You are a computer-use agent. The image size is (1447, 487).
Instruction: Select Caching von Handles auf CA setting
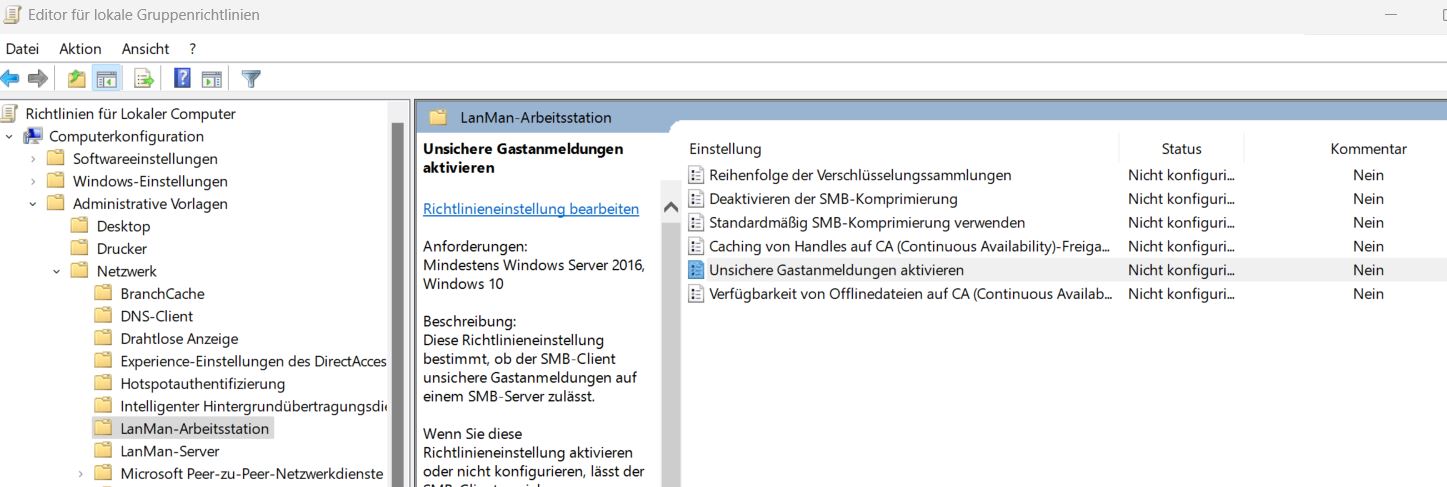(911, 246)
